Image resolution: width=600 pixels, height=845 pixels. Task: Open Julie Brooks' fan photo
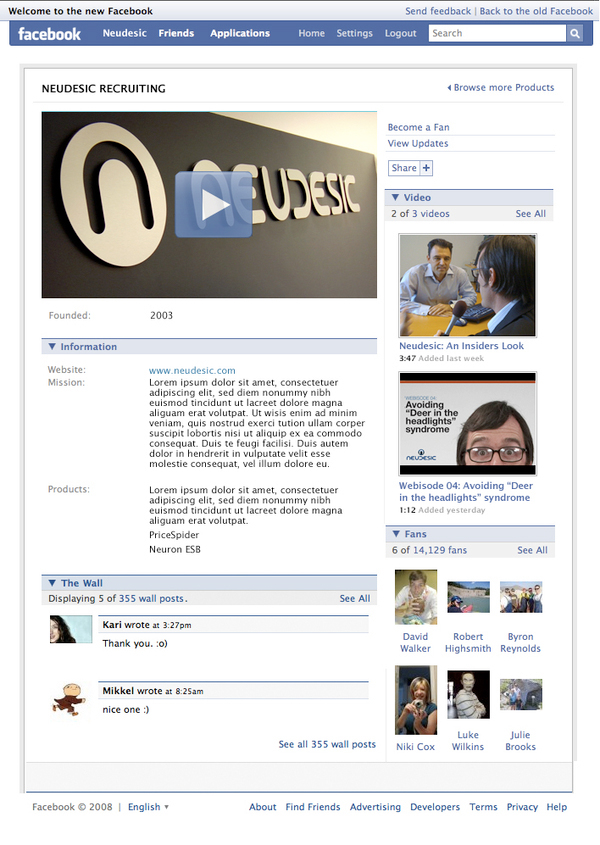[x=521, y=694]
